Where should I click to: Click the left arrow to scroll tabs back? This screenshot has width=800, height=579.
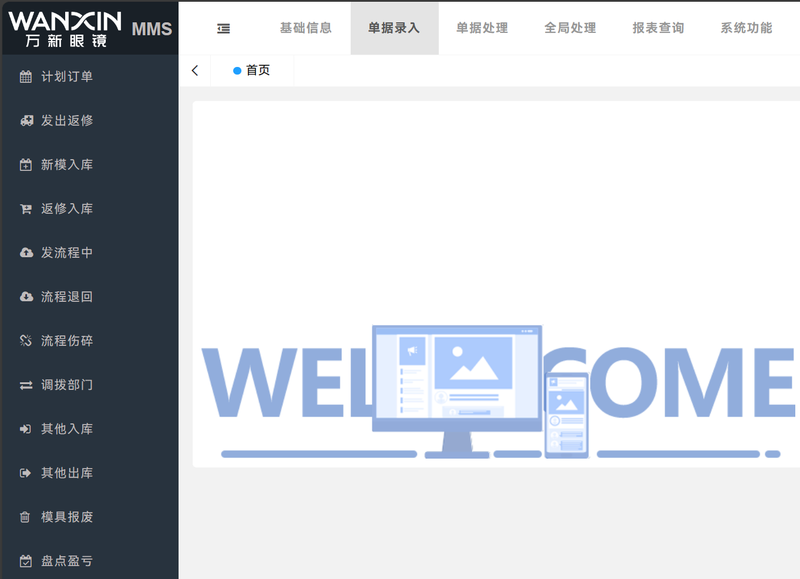(195, 70)
